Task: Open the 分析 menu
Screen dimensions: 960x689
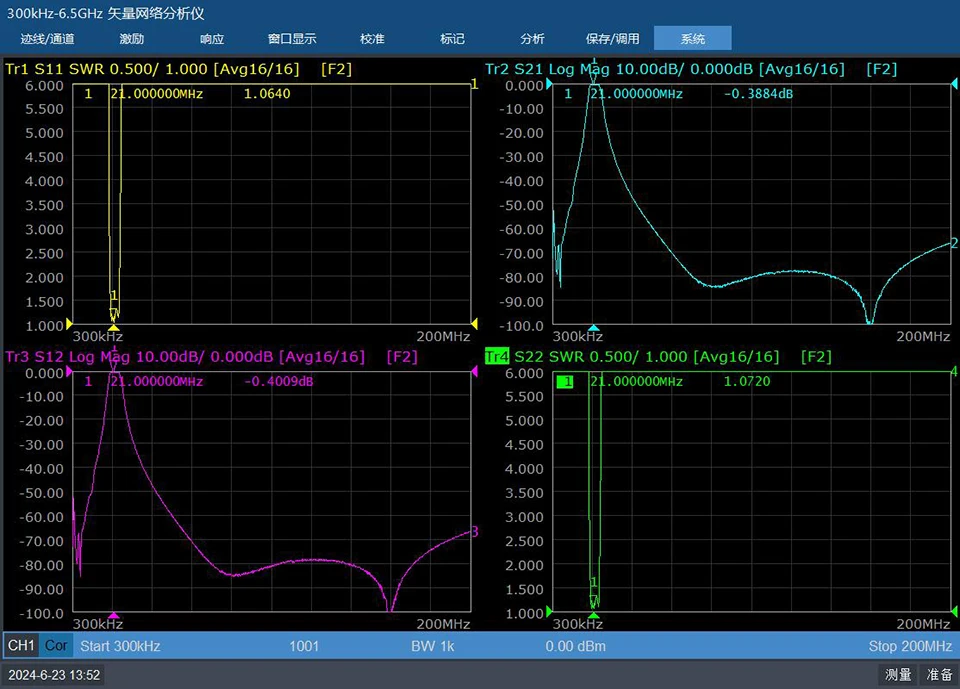Action: pos(532,39)
